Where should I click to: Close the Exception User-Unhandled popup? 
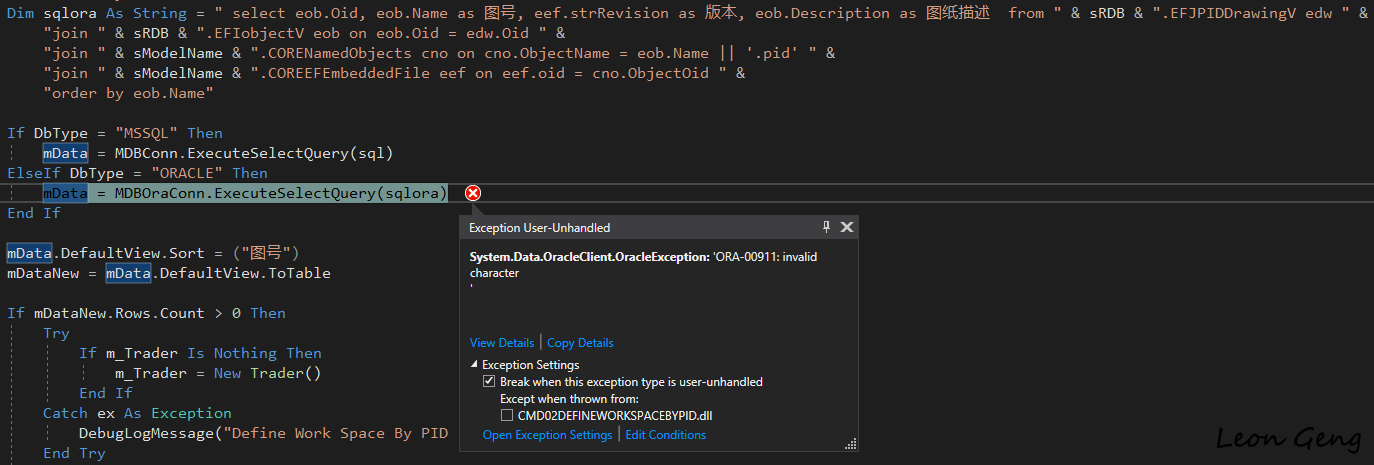click(x=846, y=227)
